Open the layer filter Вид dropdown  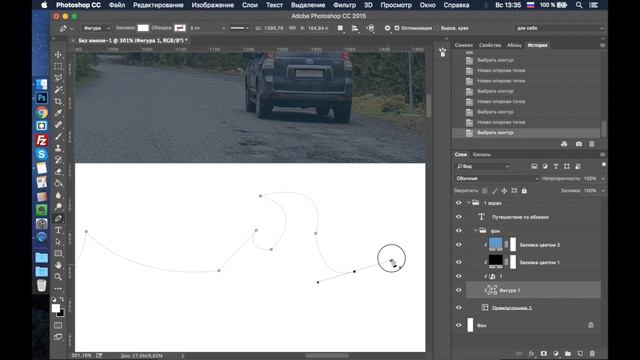483,167
